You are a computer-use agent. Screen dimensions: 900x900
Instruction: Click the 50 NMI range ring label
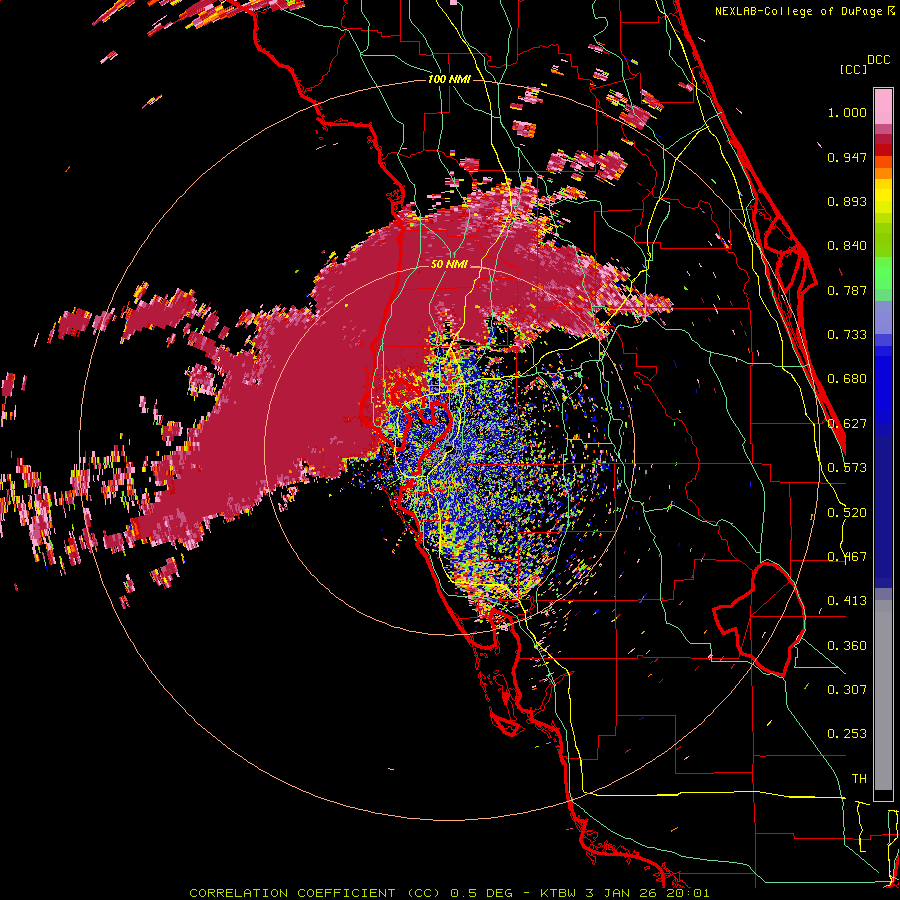pos(449,265)
